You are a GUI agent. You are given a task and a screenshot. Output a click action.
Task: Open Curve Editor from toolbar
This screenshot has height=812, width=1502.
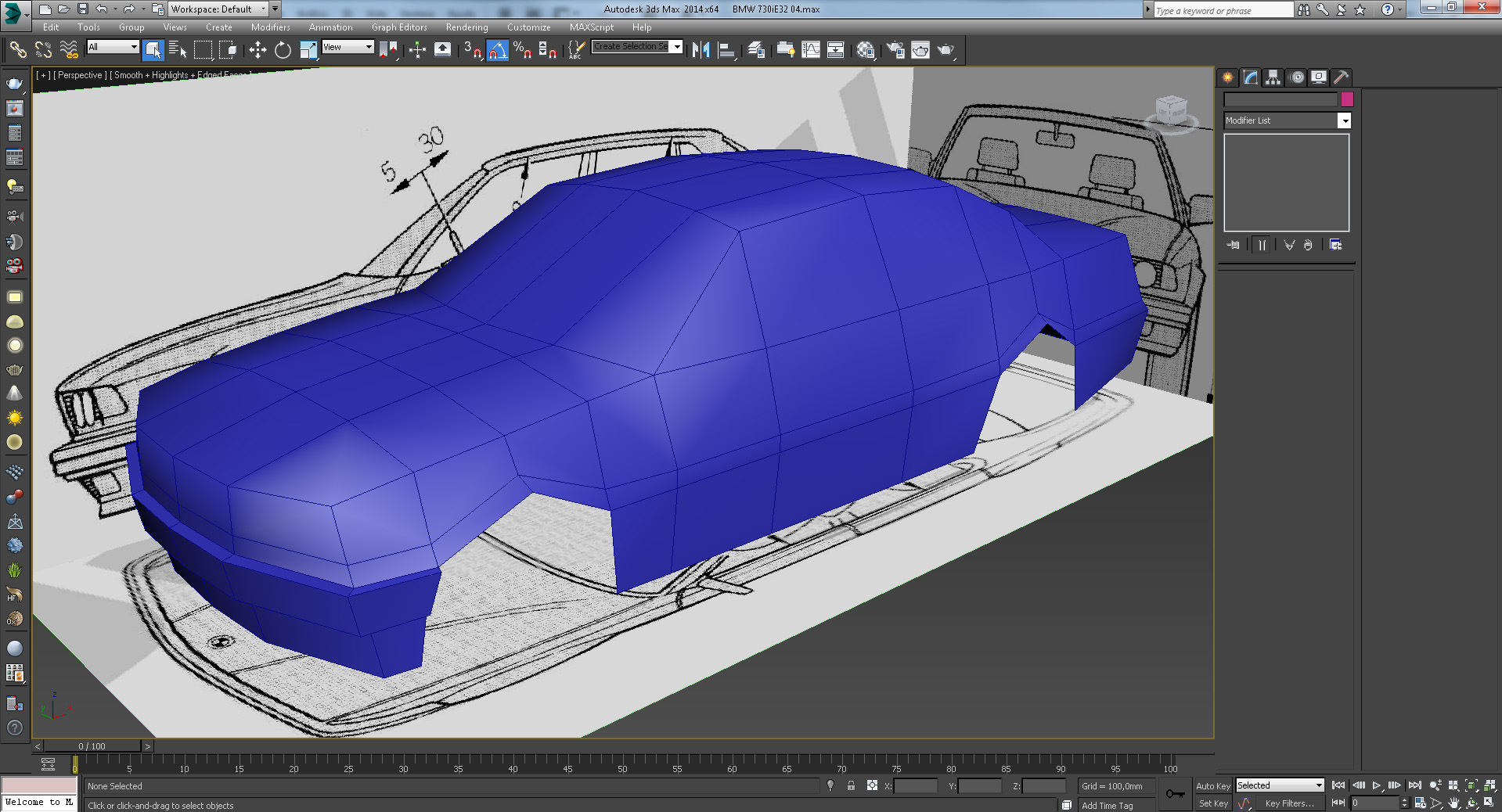click(811, 50)
